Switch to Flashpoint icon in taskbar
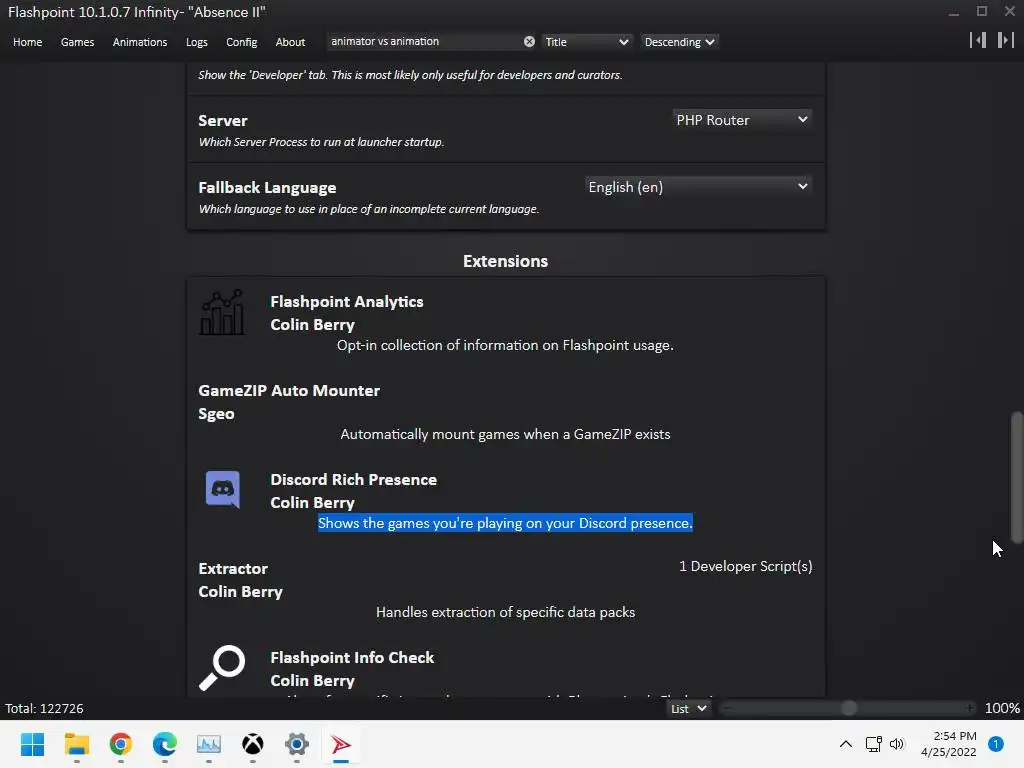1024x768 pixels. [x=341, y=744]
